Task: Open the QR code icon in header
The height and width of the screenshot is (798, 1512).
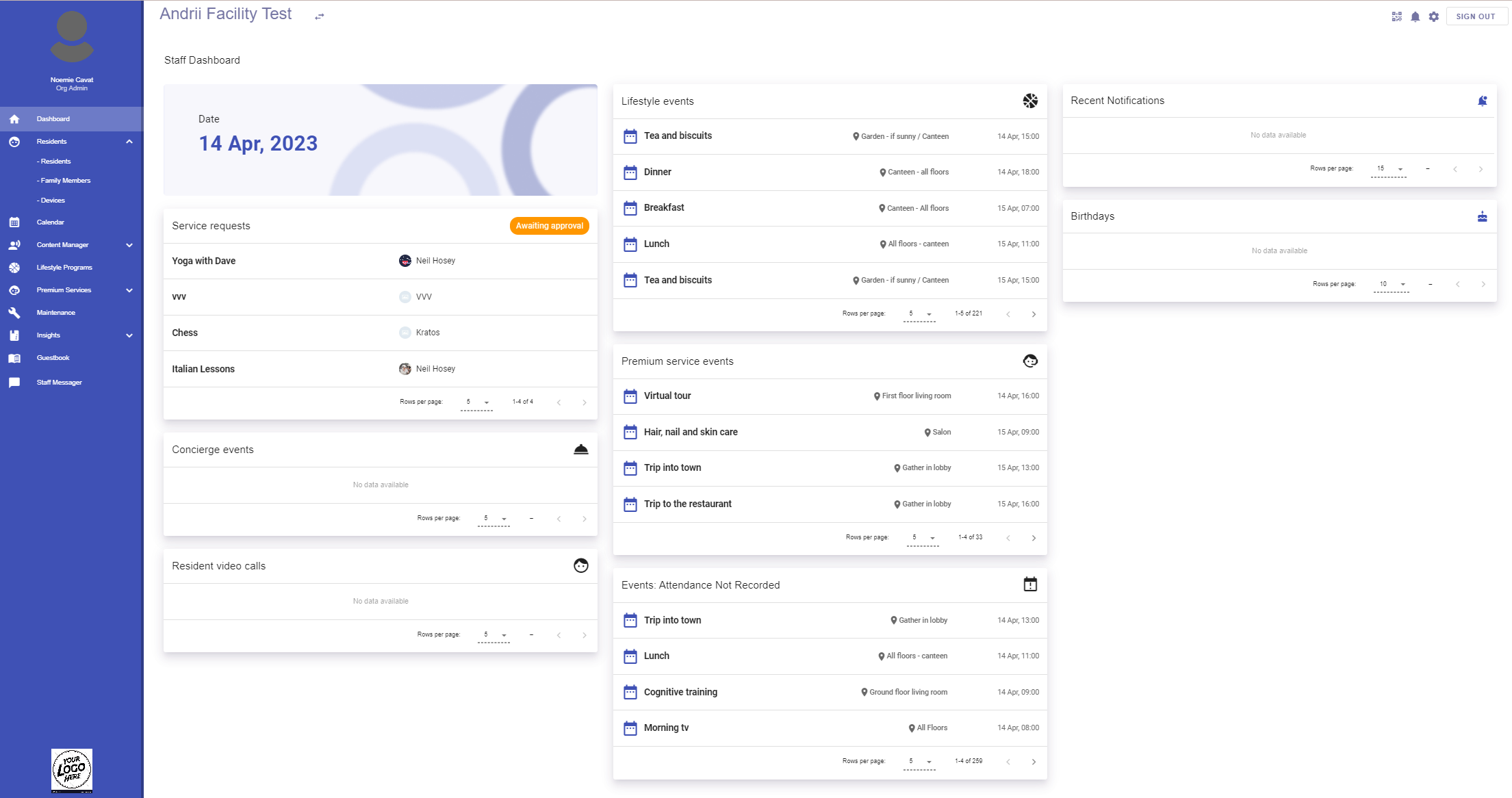Action: (1396, 16)
